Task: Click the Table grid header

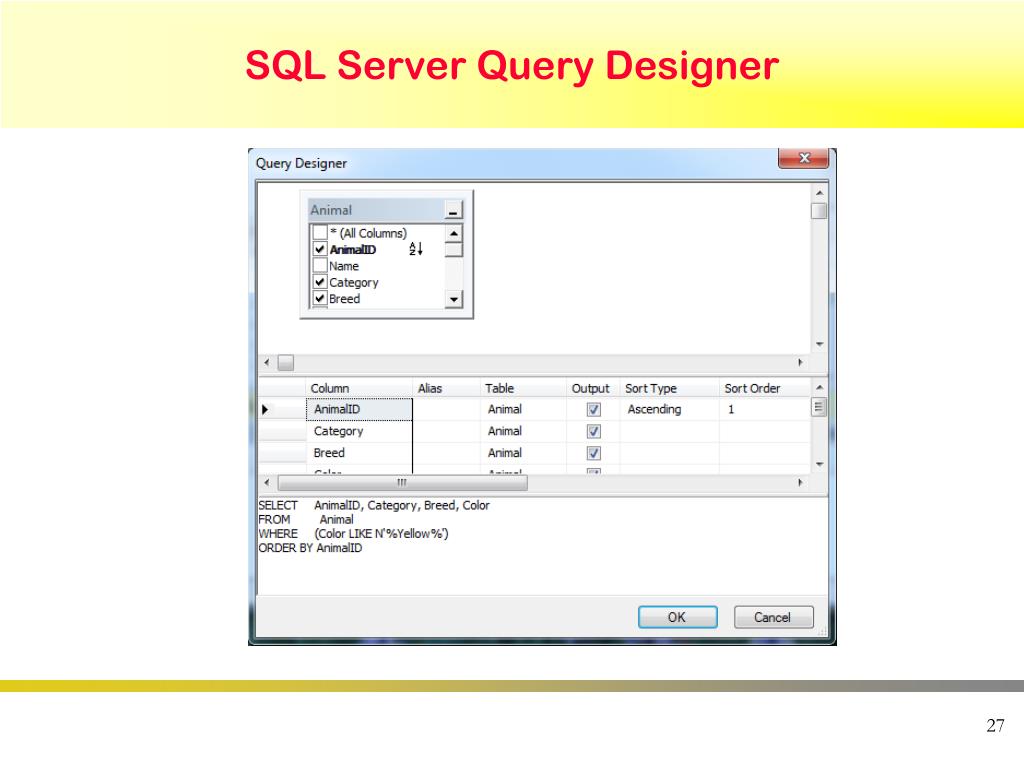Action: [x=523, y=388]
